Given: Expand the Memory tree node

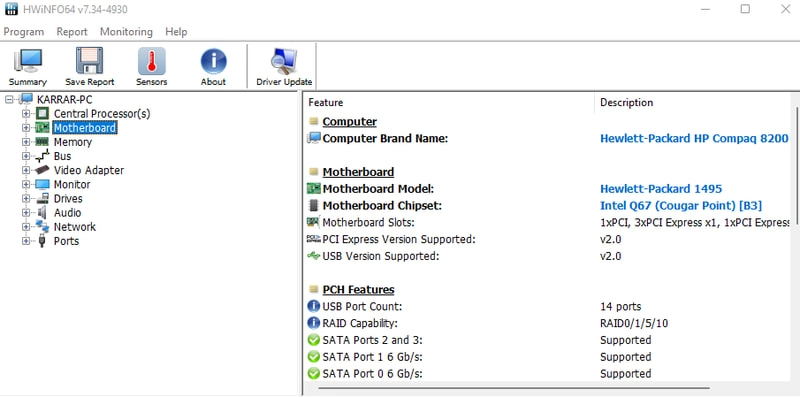Looking at the screenshot, I should pos(26,142).
